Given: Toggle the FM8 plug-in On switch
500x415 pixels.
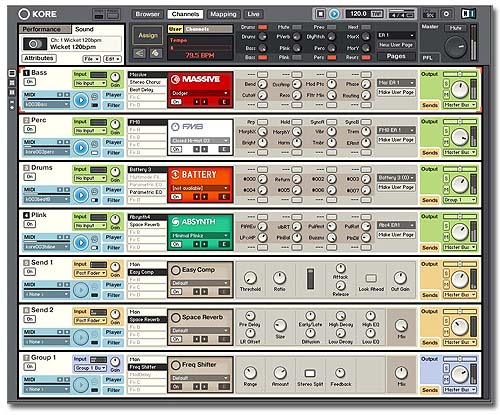Looking at the screenshot, I should [176, 149].
